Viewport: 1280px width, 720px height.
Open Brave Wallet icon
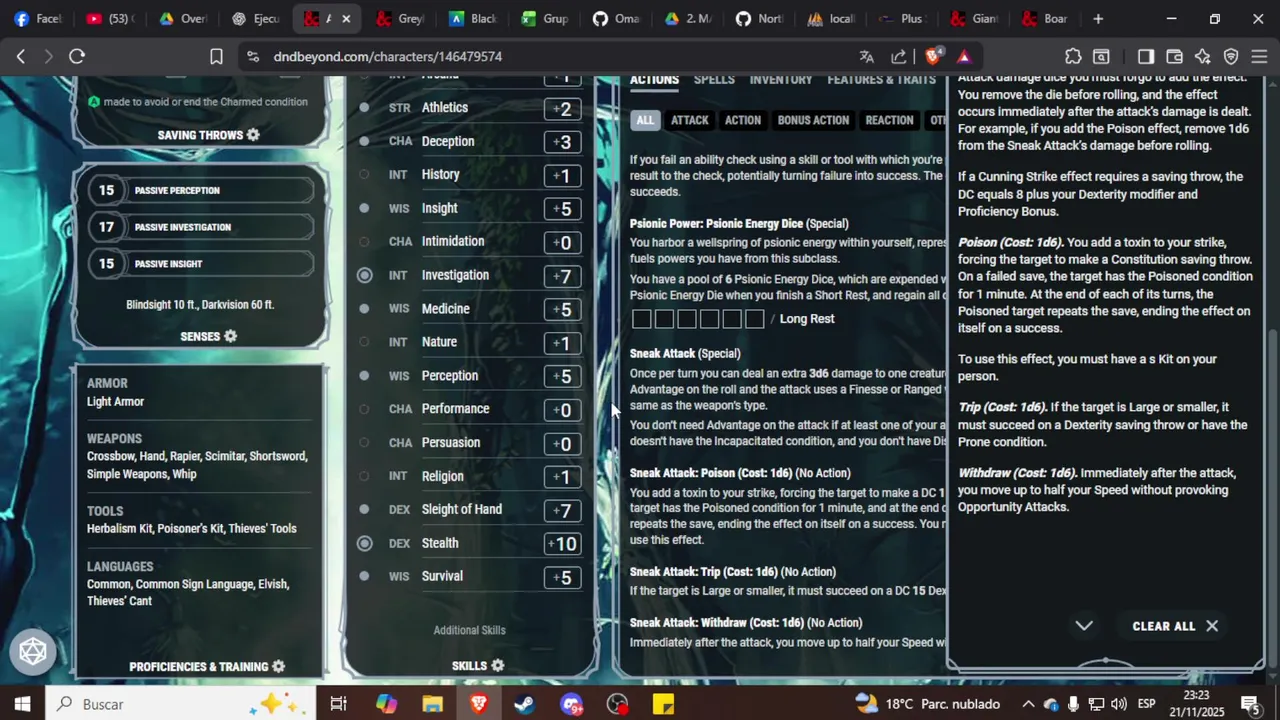pyautogui.click(x=1174, y=57)
